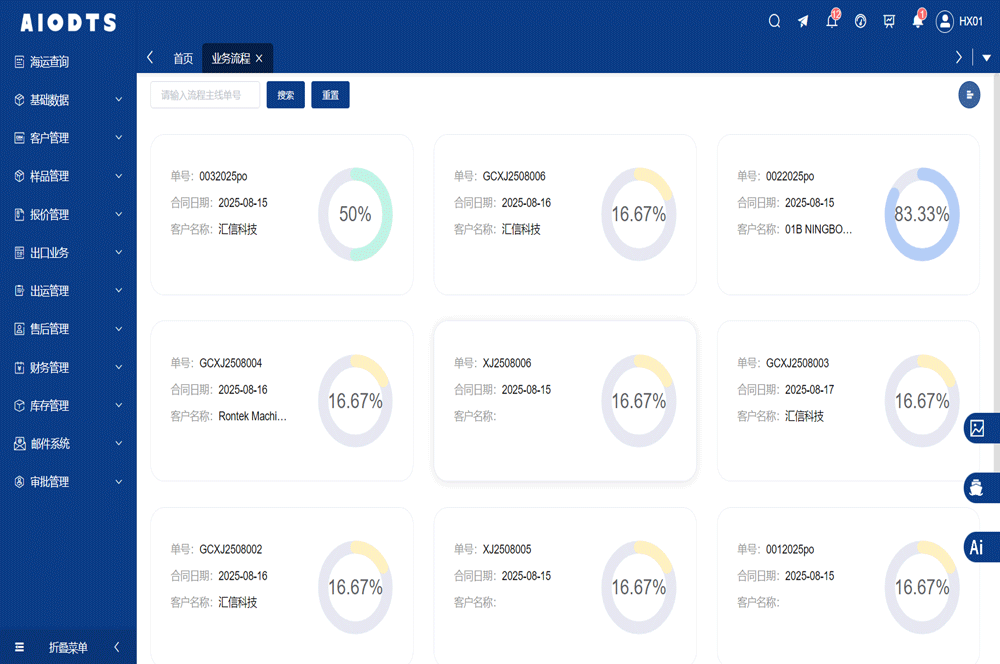
Task: Click the 售后管理 sidebar icon
Action: 19,329
